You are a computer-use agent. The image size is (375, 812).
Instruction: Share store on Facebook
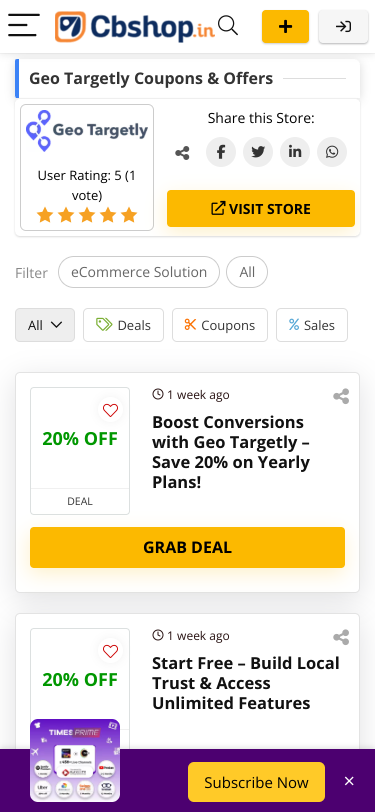pos(221,152)
